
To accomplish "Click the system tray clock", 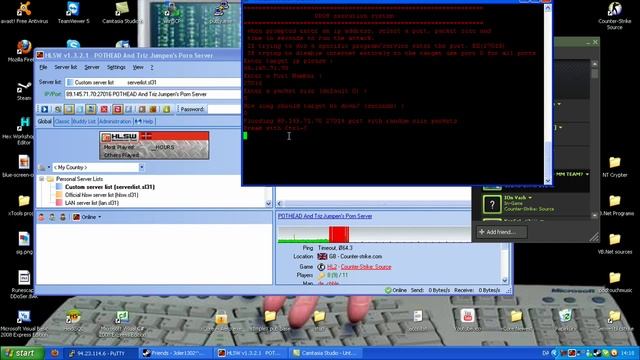I will [628, 353].
